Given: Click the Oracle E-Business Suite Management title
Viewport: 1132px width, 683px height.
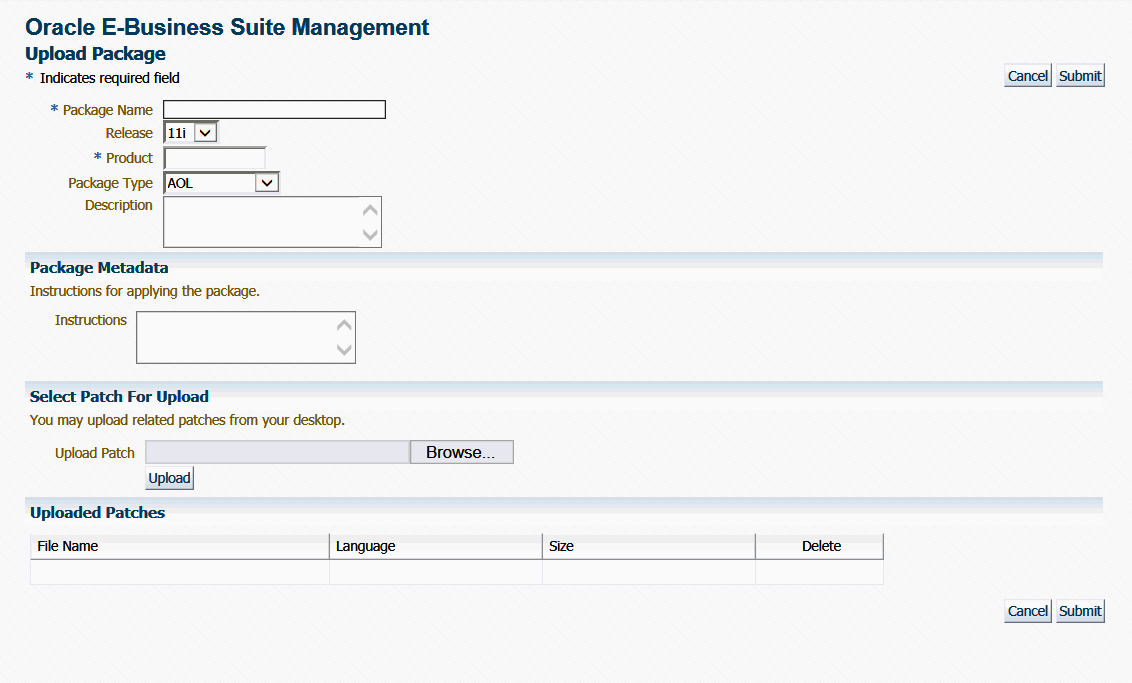Looking at the screenshot, I should (x=227, y=27).
